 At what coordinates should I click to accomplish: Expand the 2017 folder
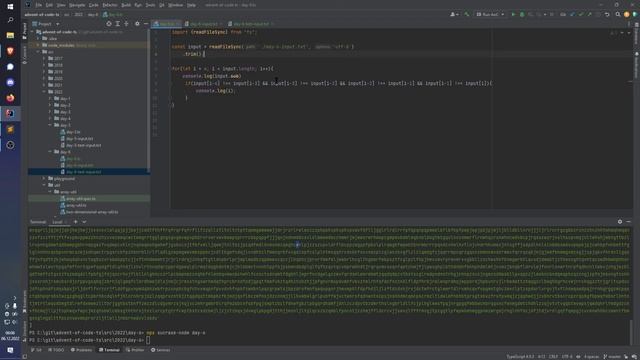(x=44, y=58)
